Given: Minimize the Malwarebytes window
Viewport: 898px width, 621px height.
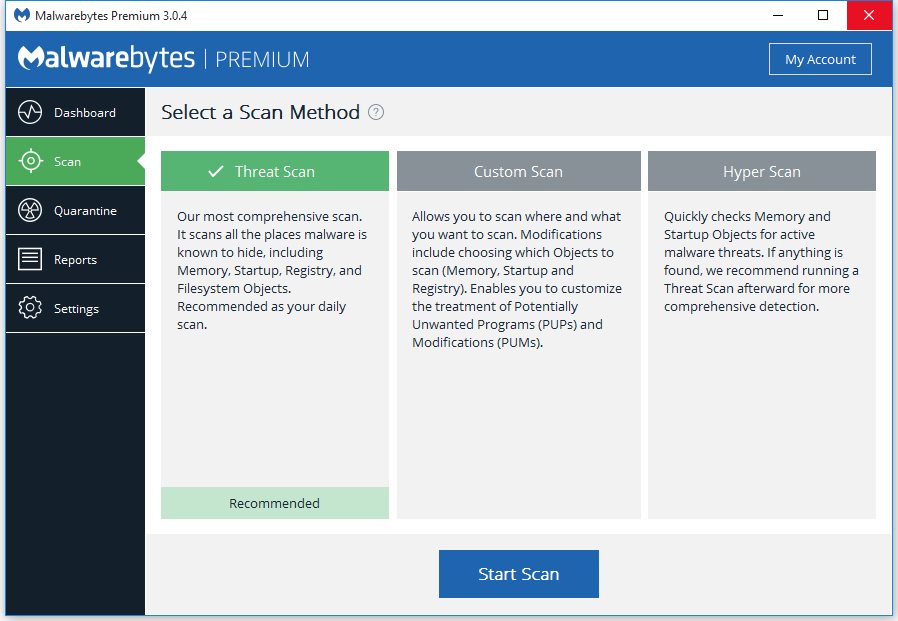Looking at the screenshot, I should [778, 15].
